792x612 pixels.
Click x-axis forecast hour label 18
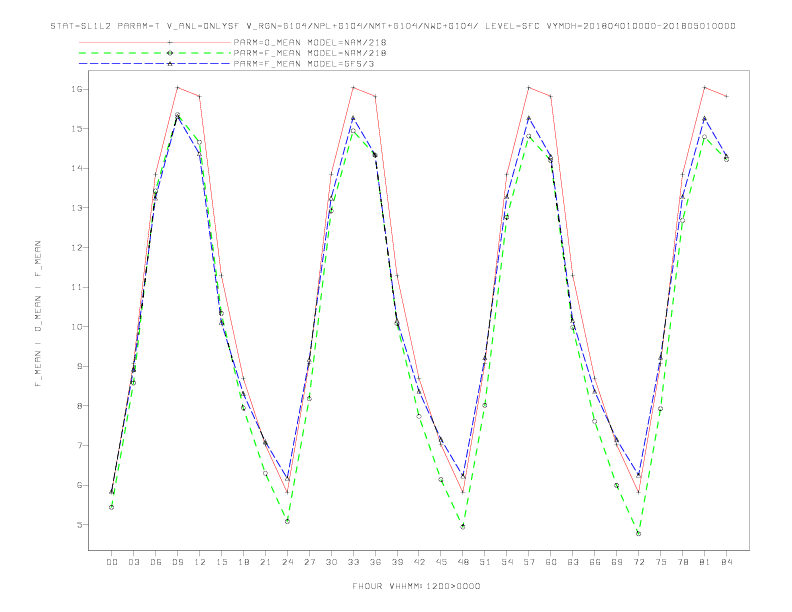[243, 562]
